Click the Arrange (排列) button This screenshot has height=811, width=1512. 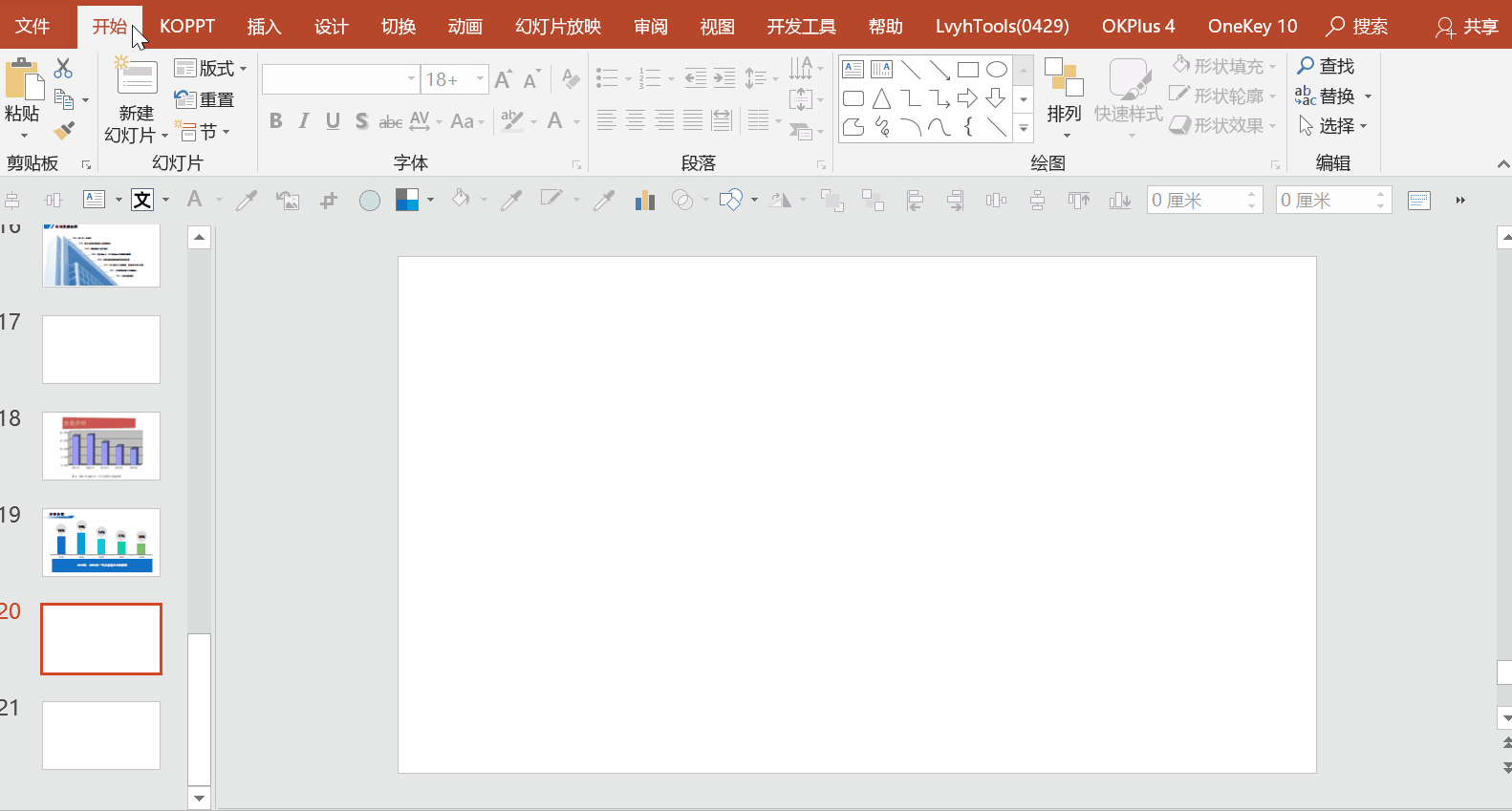tap(1064, 96)
